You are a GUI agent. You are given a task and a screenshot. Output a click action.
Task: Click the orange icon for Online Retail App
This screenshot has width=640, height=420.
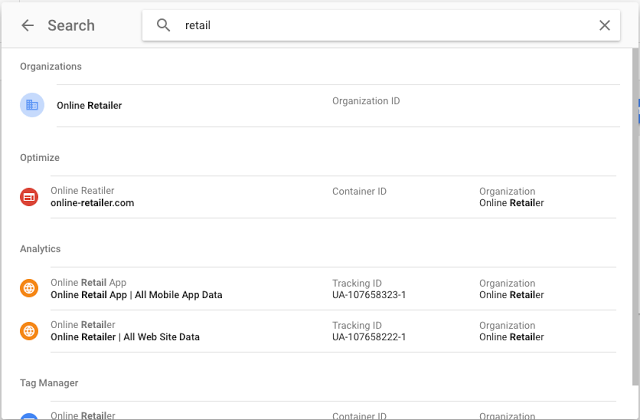[x=29, y=288]
